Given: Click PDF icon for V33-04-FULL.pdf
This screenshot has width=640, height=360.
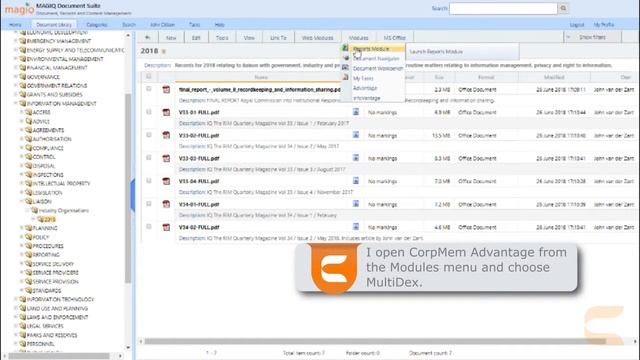Looking at the screenshot, I should pos(166,181).
